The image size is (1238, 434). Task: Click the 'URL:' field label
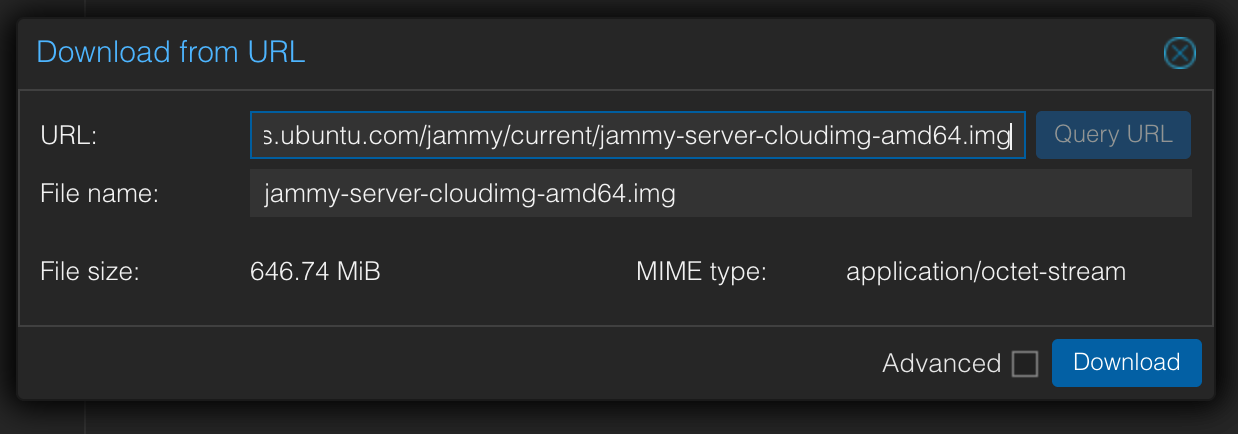[68, 135]
